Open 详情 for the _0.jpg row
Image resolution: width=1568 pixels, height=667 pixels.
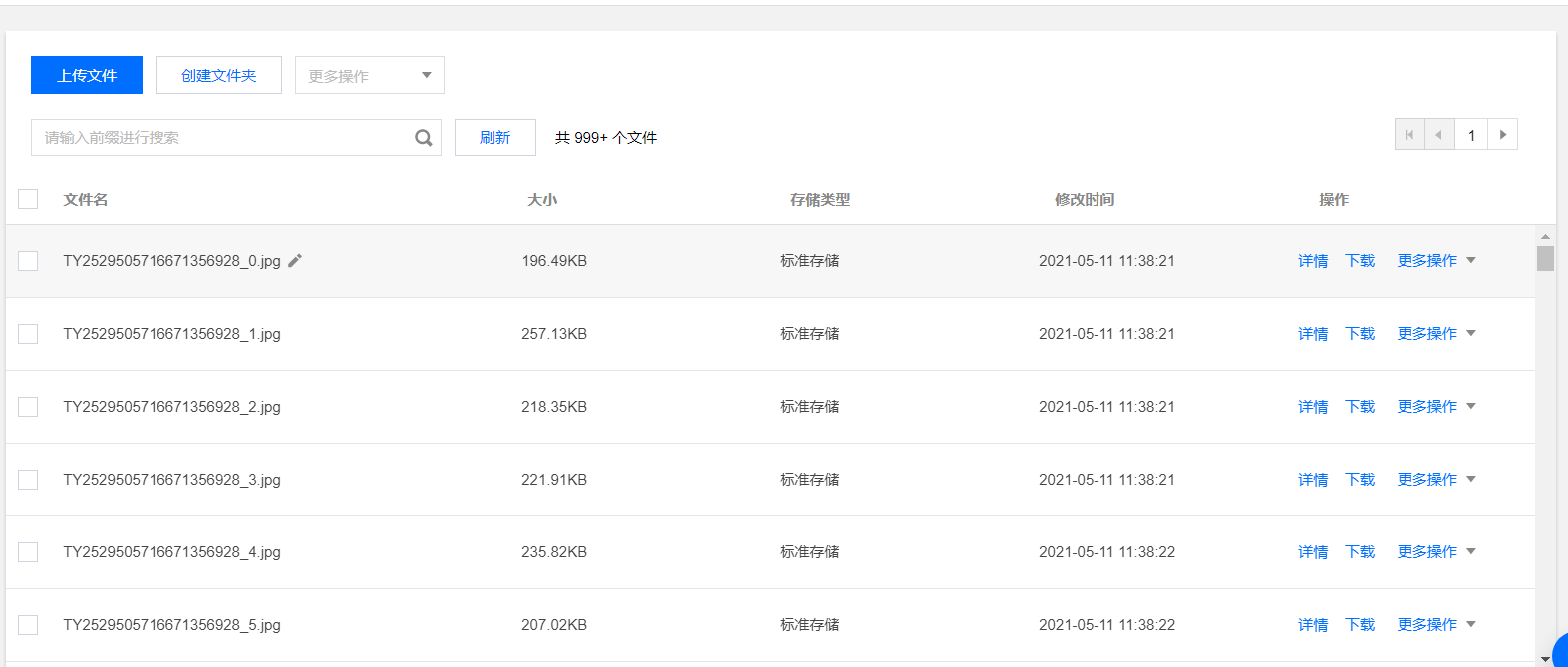pyautogui.click(x=1313, y=261)
